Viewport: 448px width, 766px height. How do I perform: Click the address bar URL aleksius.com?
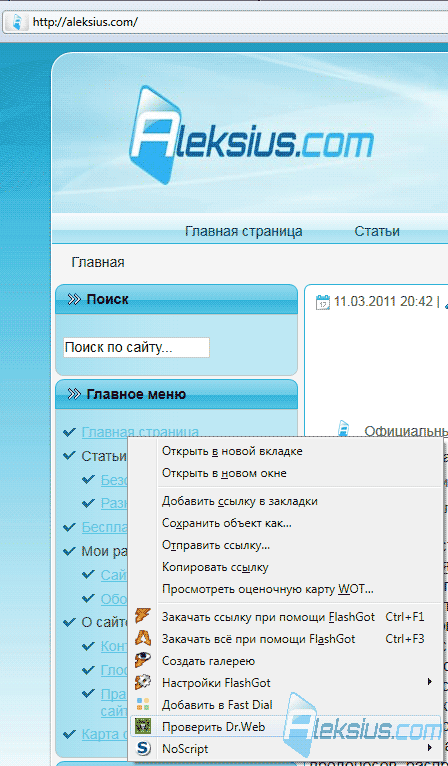click(85, 22)
